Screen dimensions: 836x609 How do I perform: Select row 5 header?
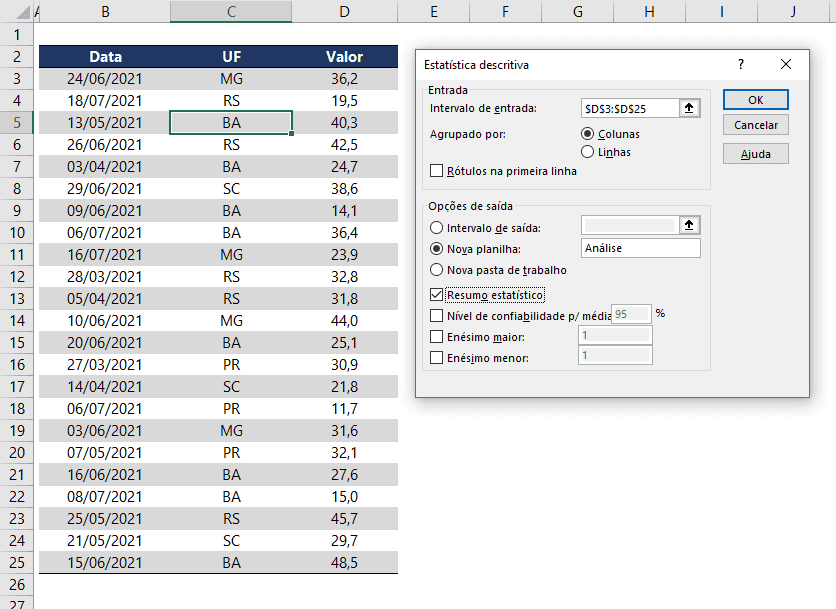click(17, 123)
